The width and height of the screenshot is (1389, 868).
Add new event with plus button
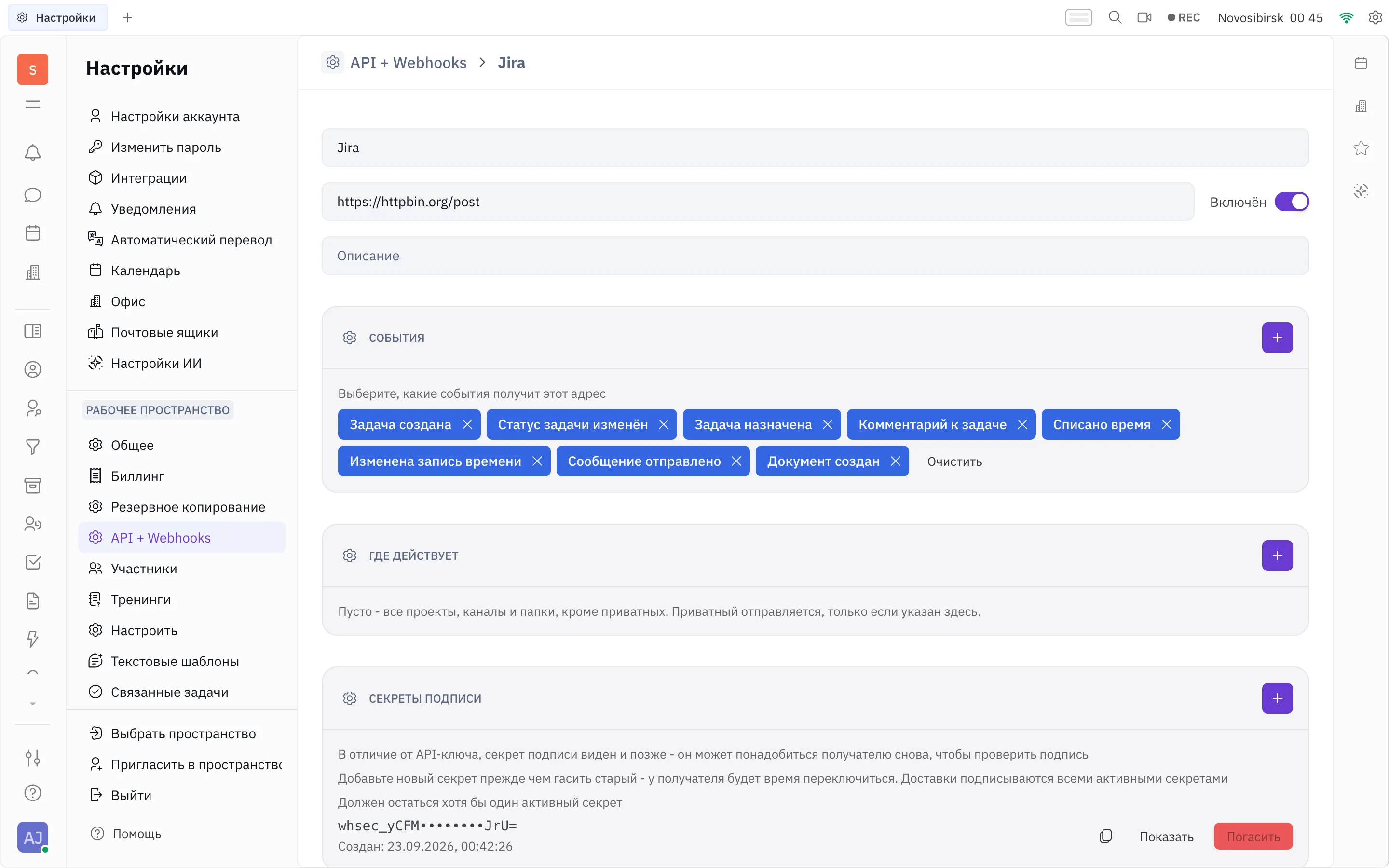click(1277, 338)
